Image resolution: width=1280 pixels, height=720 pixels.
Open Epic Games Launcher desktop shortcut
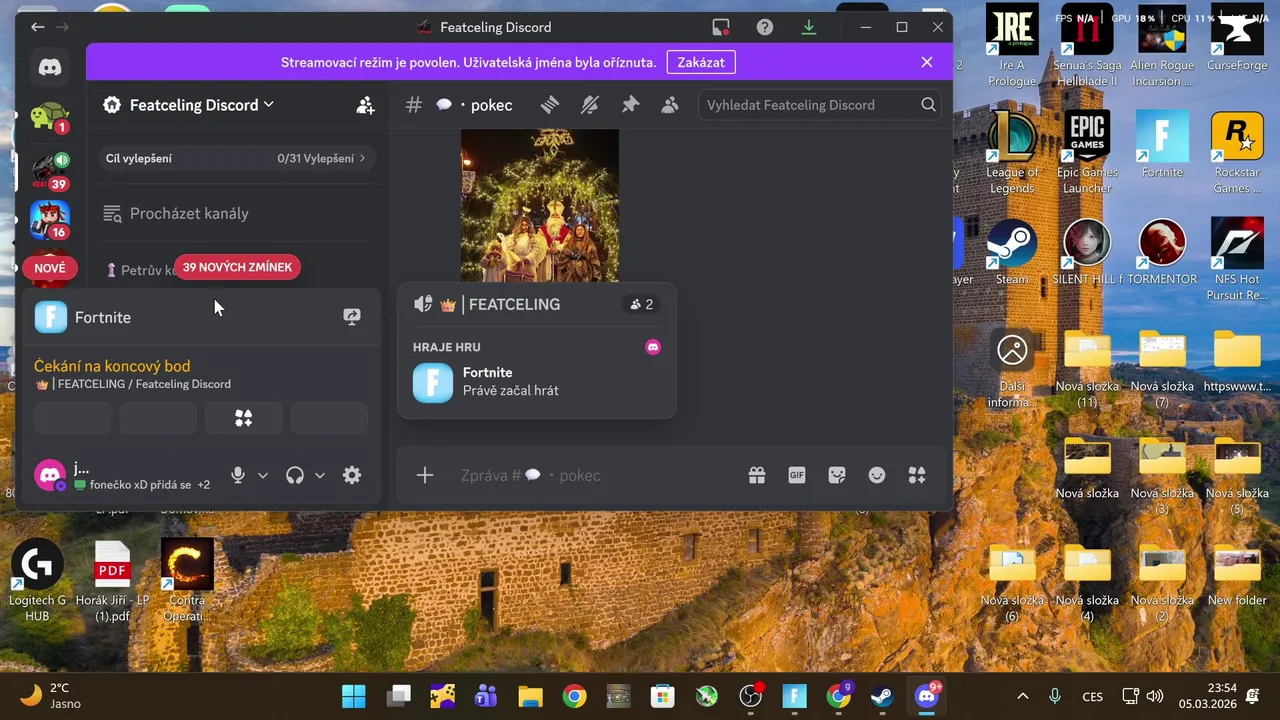point(1087,152)
